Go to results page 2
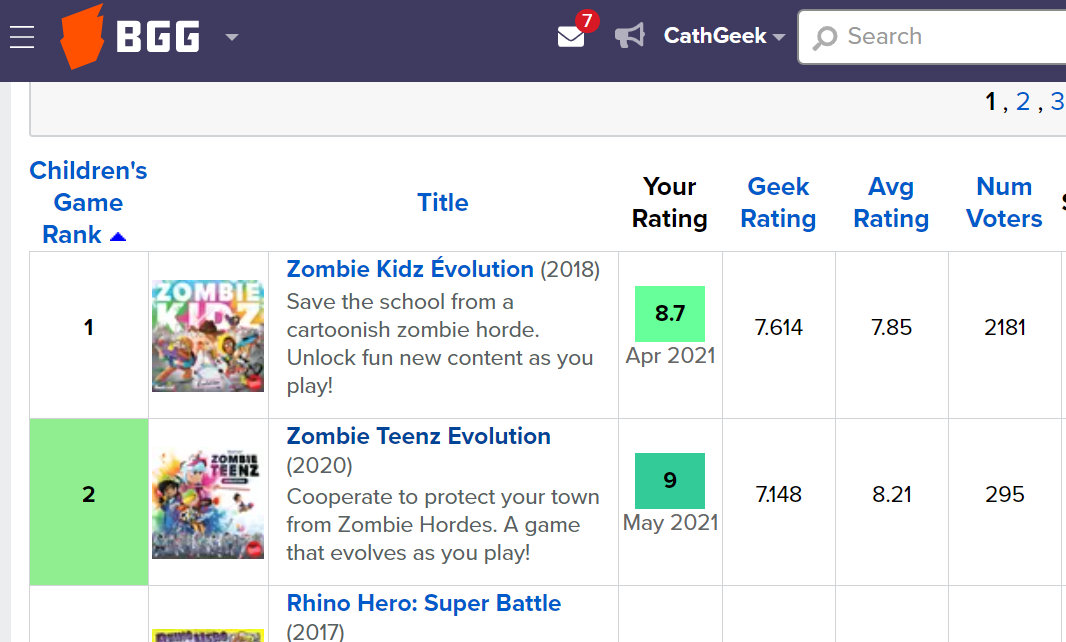This screenshot has width=1066, height=642. click(1023, 102)
